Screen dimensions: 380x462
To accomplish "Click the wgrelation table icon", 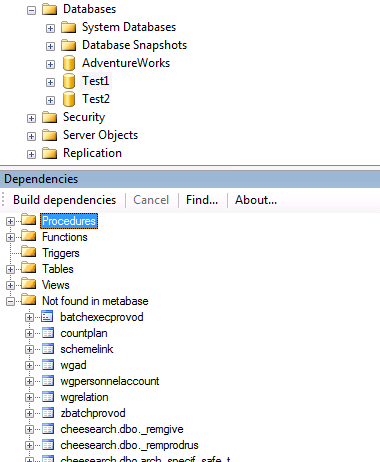I will [x=48, y=397].
